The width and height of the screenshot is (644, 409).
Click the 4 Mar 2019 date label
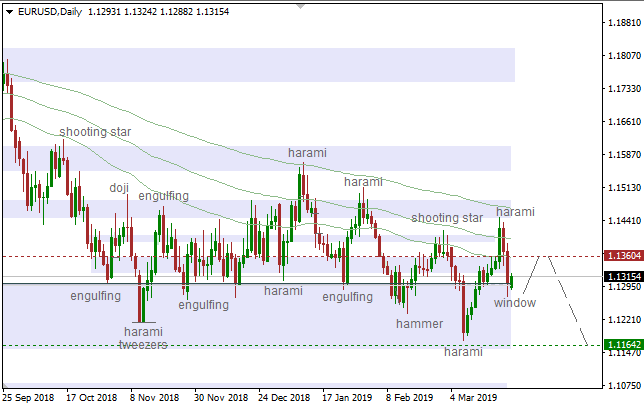[x=474, y=396]
